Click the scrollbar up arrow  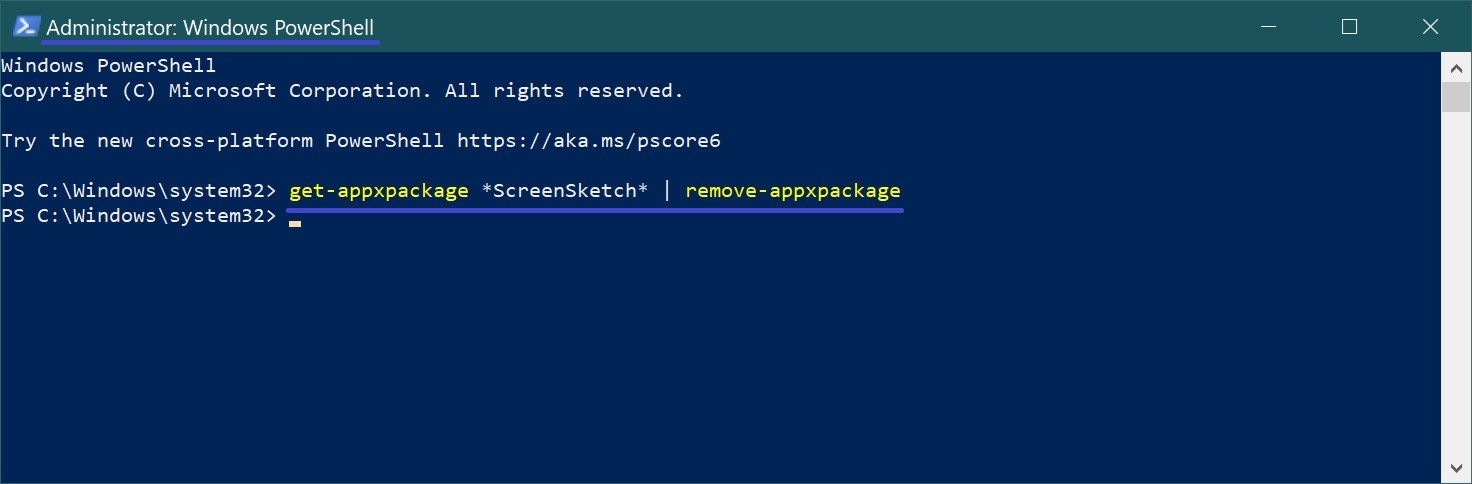[1457, 68]
